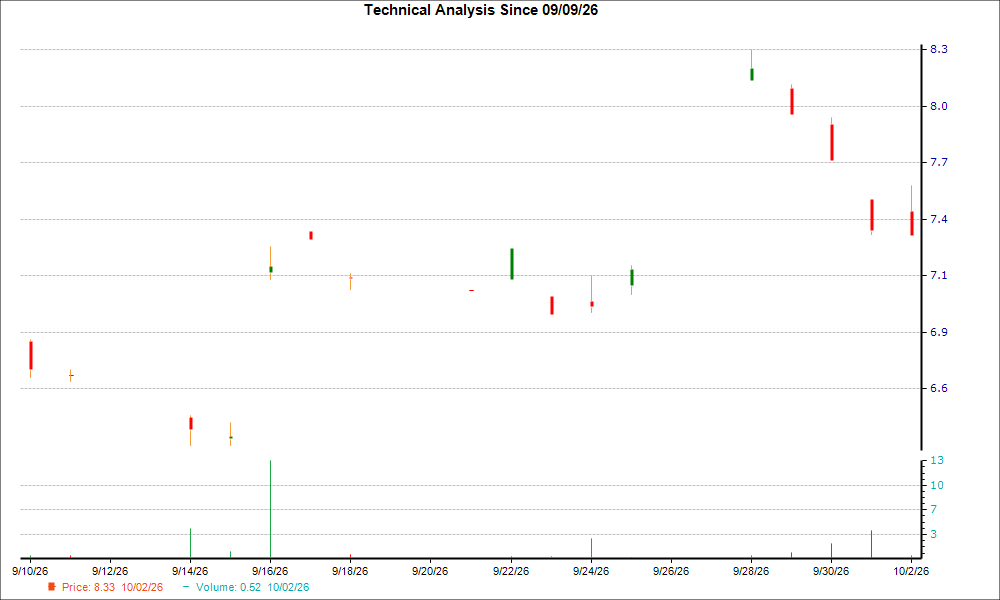Screen dimensions: 1000x600
Task: Click the green volume bar at 9/14/26
Action: tap(190, 543)
